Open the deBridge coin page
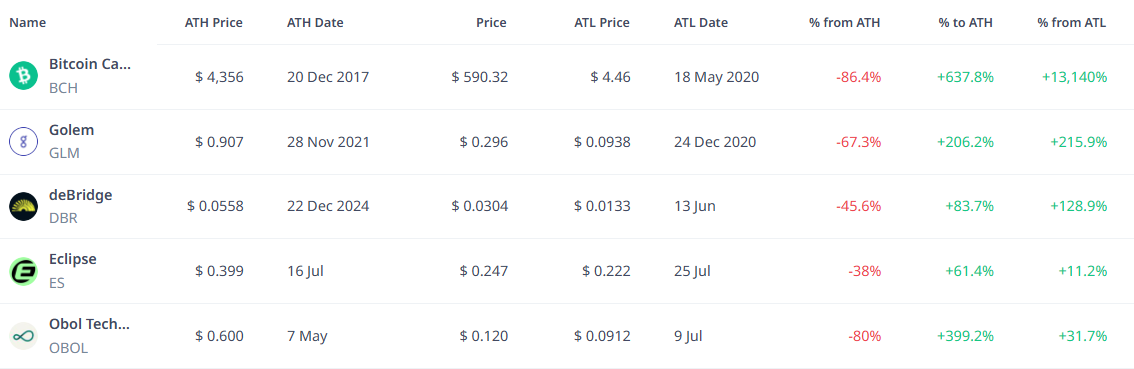The height and width of the screenshot is (369, 1134). point(80,195)
